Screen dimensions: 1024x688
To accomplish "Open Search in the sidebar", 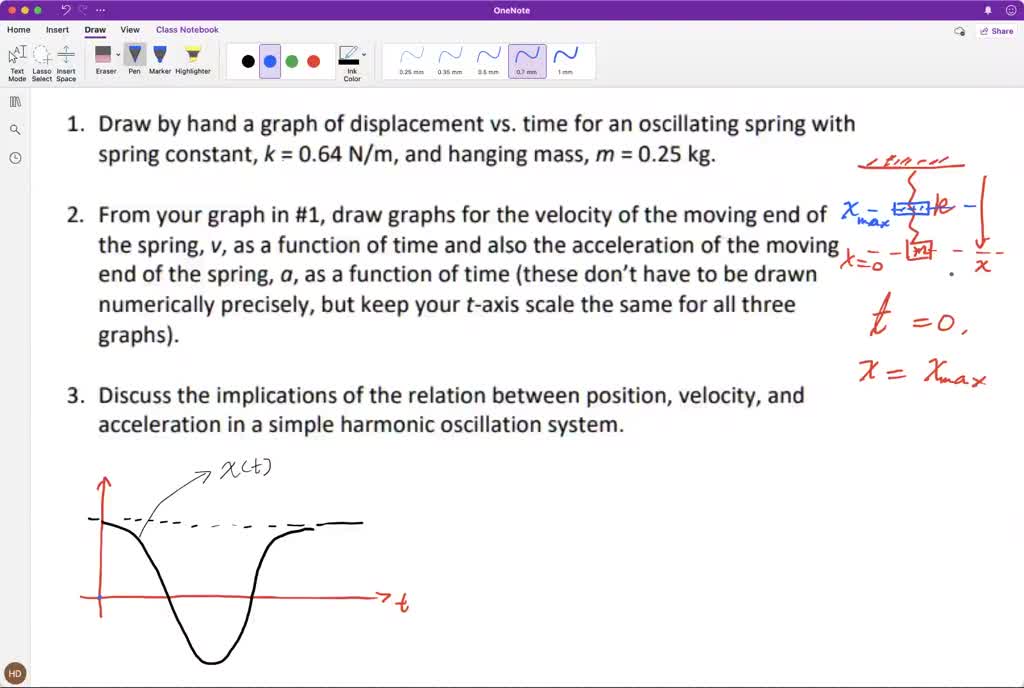I will 15,129.
